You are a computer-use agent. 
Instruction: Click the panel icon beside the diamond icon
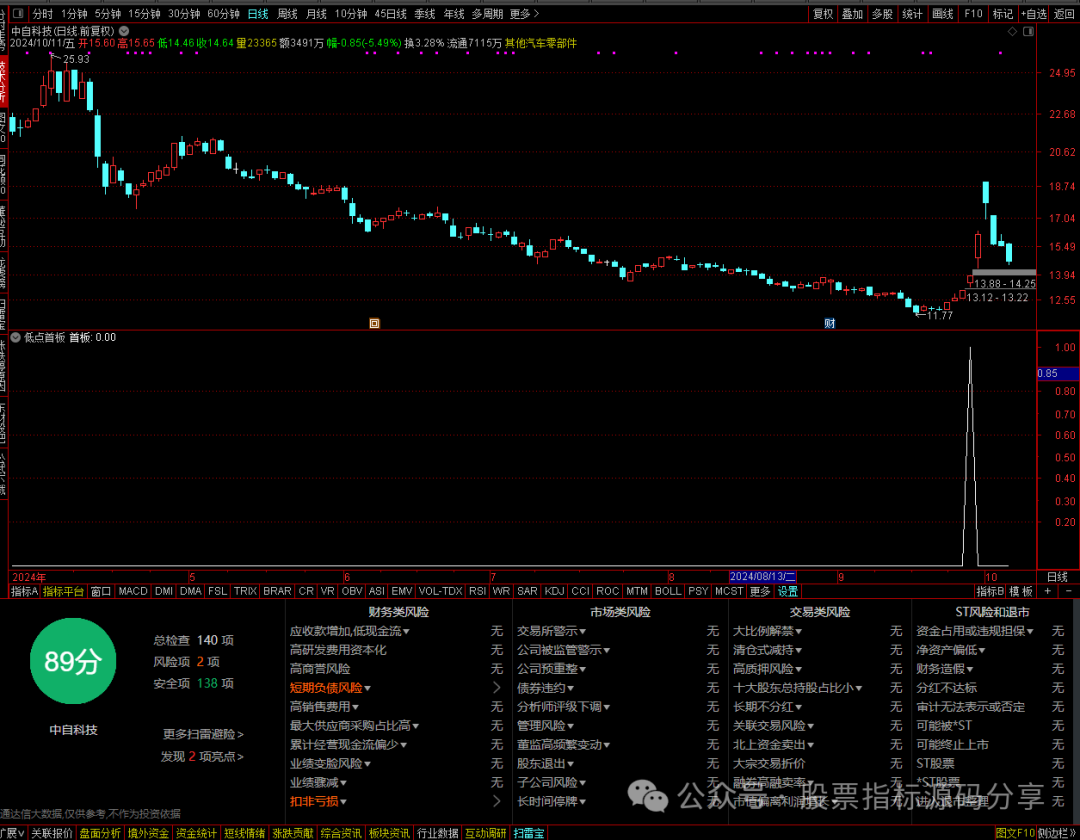pyautogui.click(x=1028, y=31)
